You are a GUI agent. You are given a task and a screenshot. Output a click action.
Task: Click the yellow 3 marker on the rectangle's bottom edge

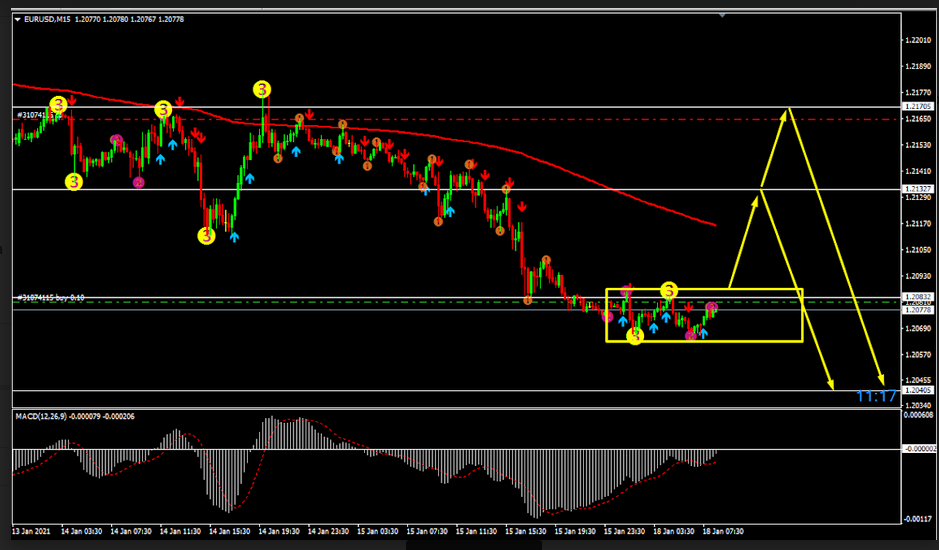point(635,337)
